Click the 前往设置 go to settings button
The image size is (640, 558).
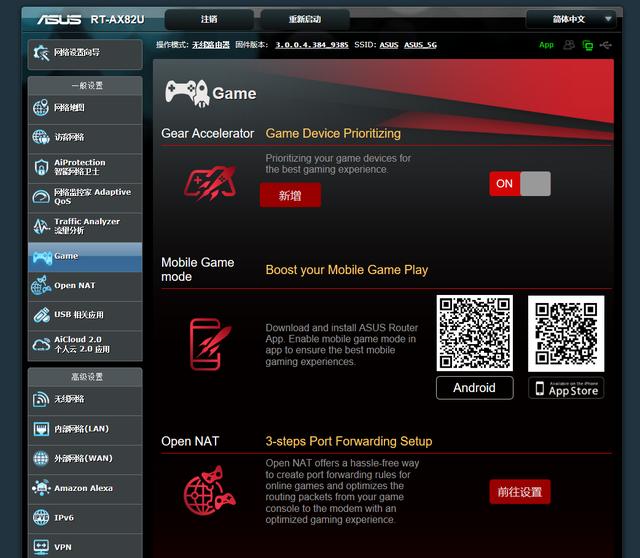tap(520, 492)
